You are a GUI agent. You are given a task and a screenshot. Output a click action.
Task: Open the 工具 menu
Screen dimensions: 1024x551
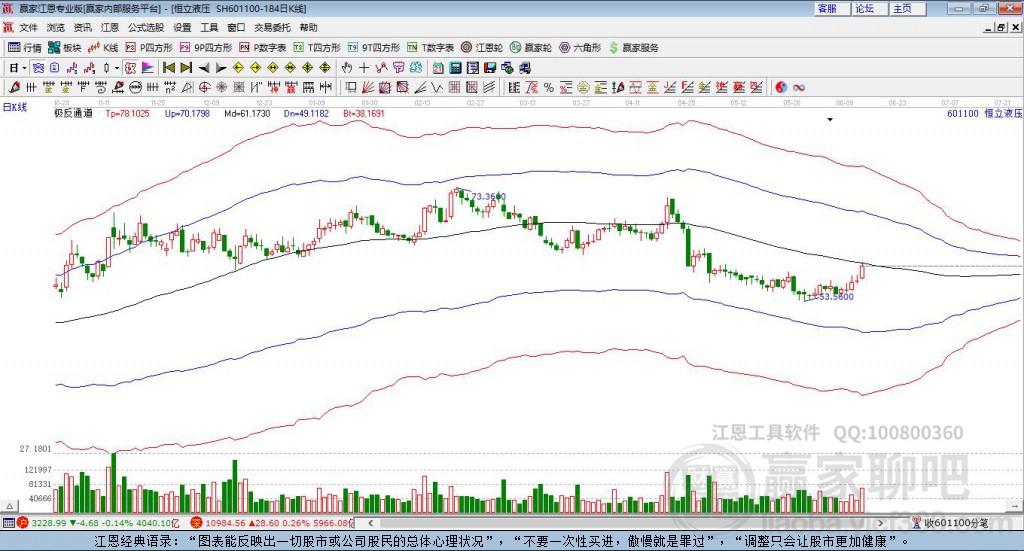pos(209,27)
